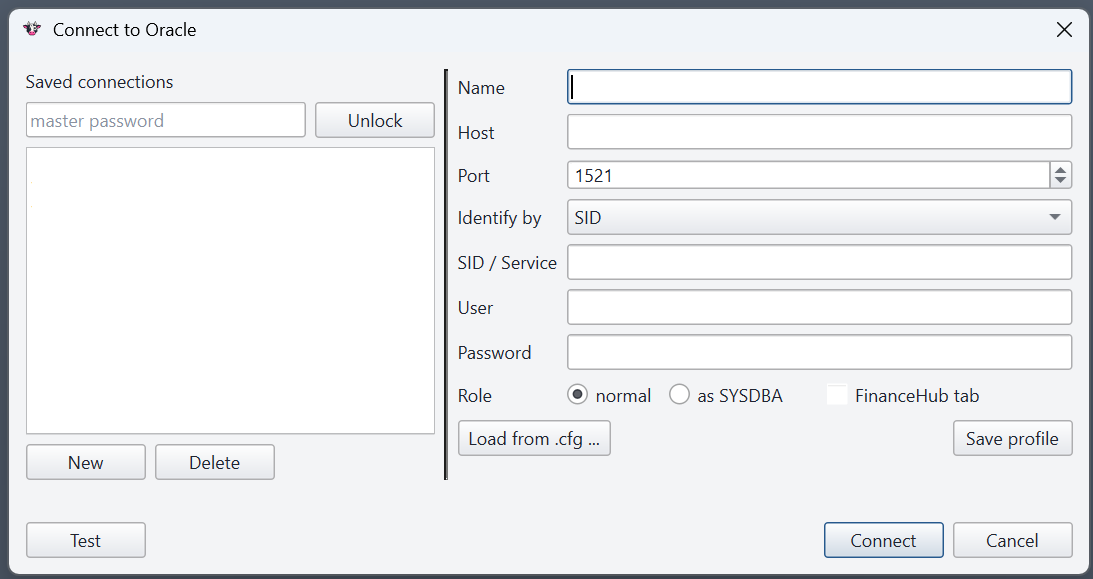
Task: Focus the Password input field
Action: tap(819, 353)
